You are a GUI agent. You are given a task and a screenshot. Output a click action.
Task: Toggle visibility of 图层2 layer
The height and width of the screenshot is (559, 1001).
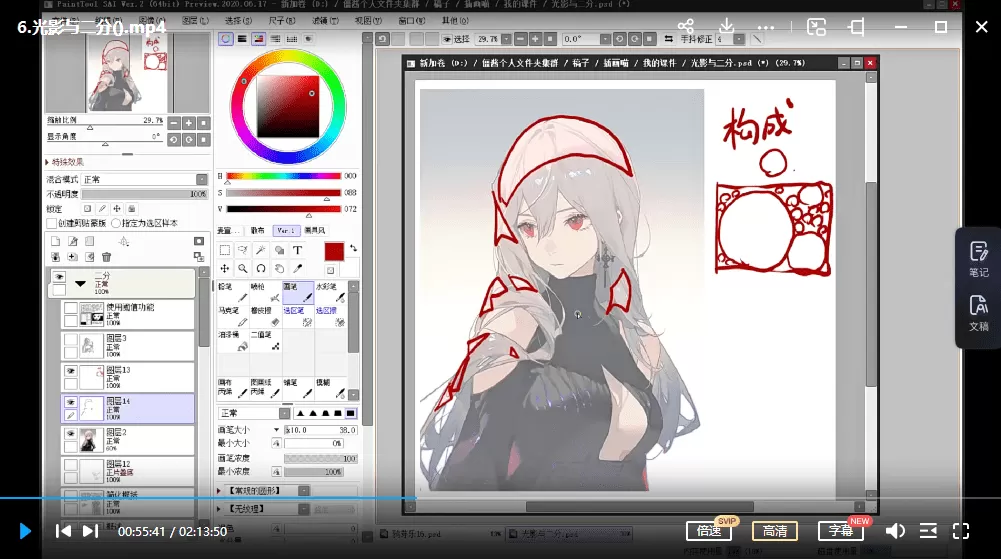click(x=71, y=434)
